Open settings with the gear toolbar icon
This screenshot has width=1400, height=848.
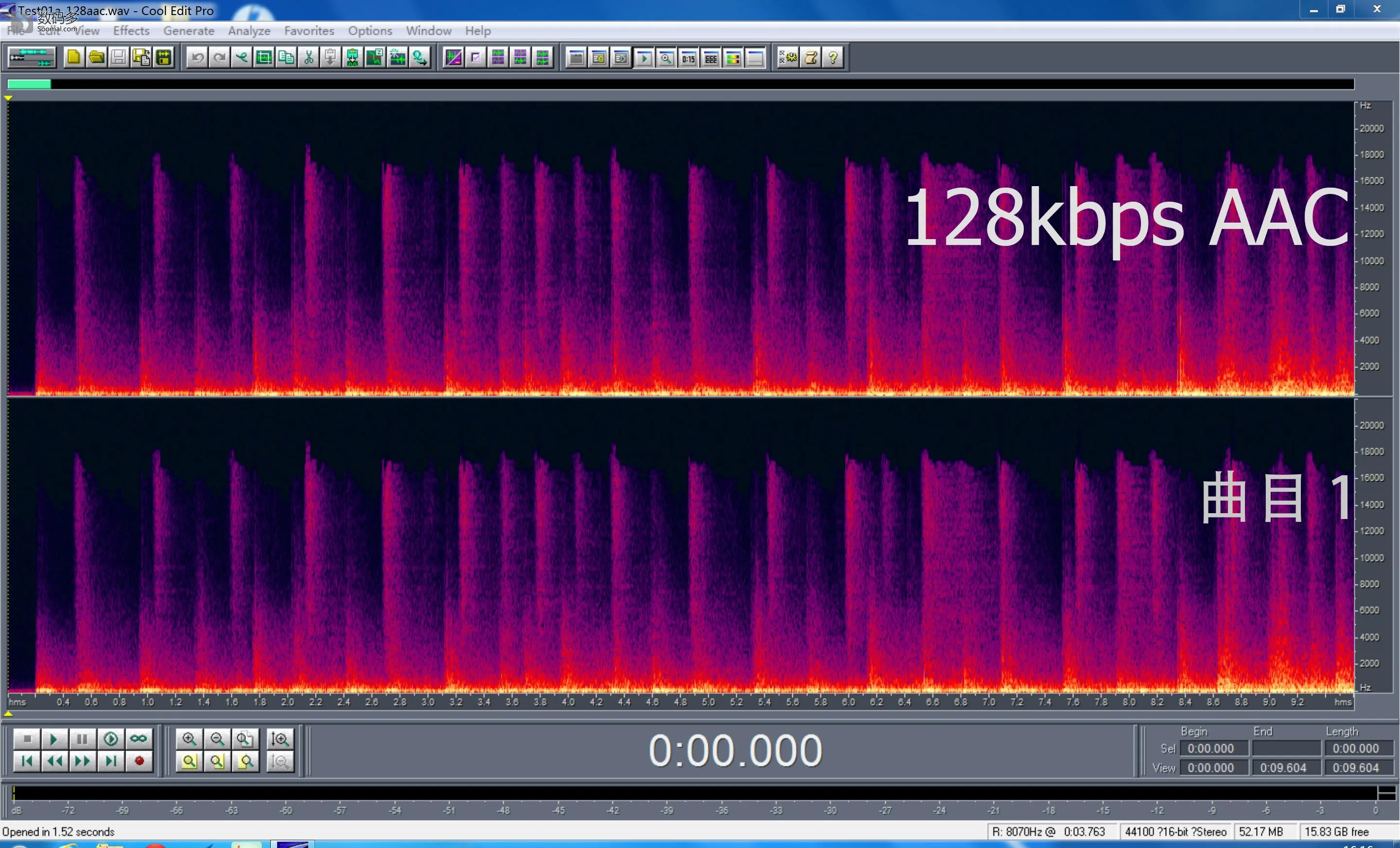point(788,57)
